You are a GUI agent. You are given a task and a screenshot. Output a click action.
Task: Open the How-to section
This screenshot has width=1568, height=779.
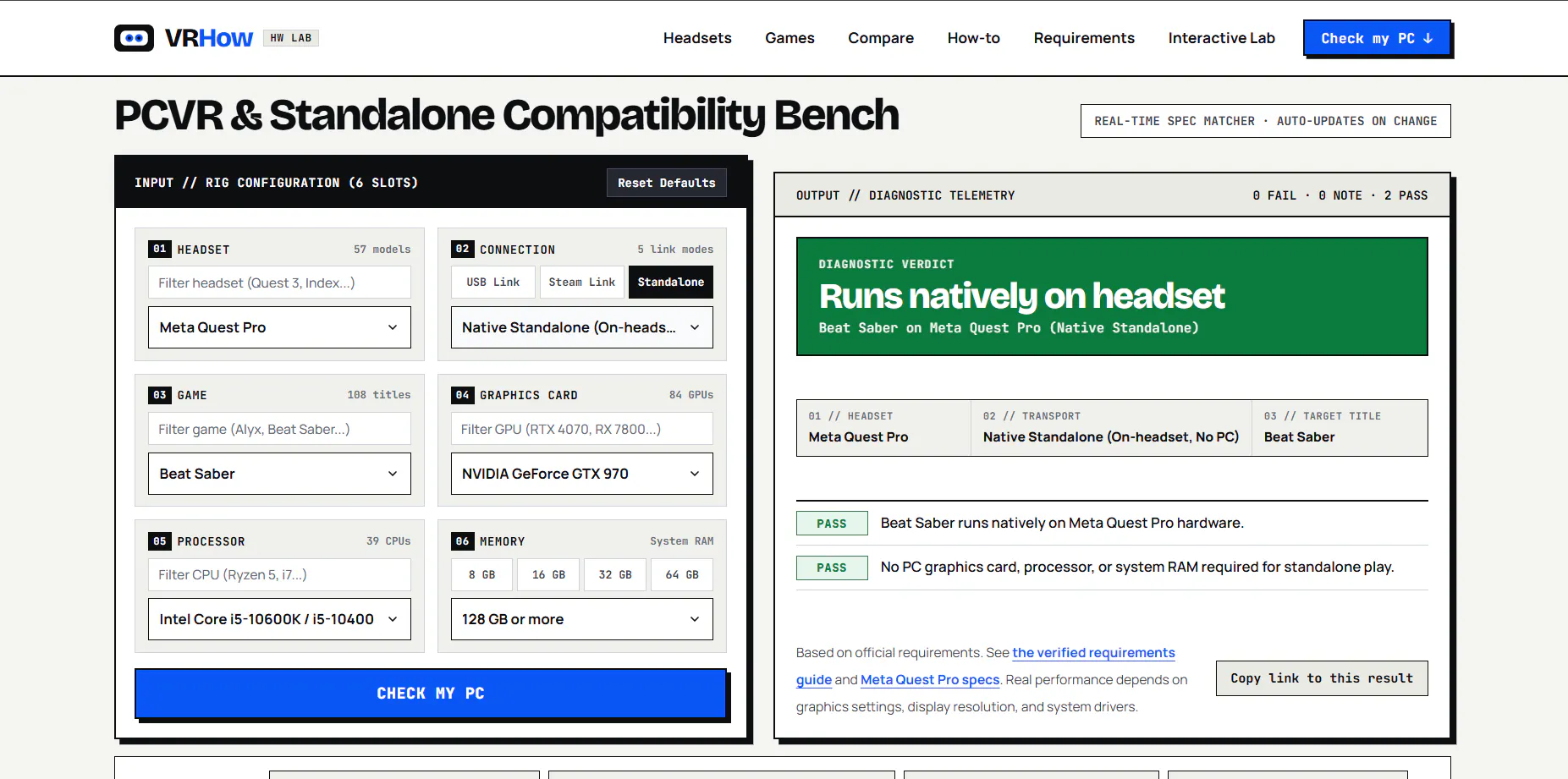[x=973, y=38]
